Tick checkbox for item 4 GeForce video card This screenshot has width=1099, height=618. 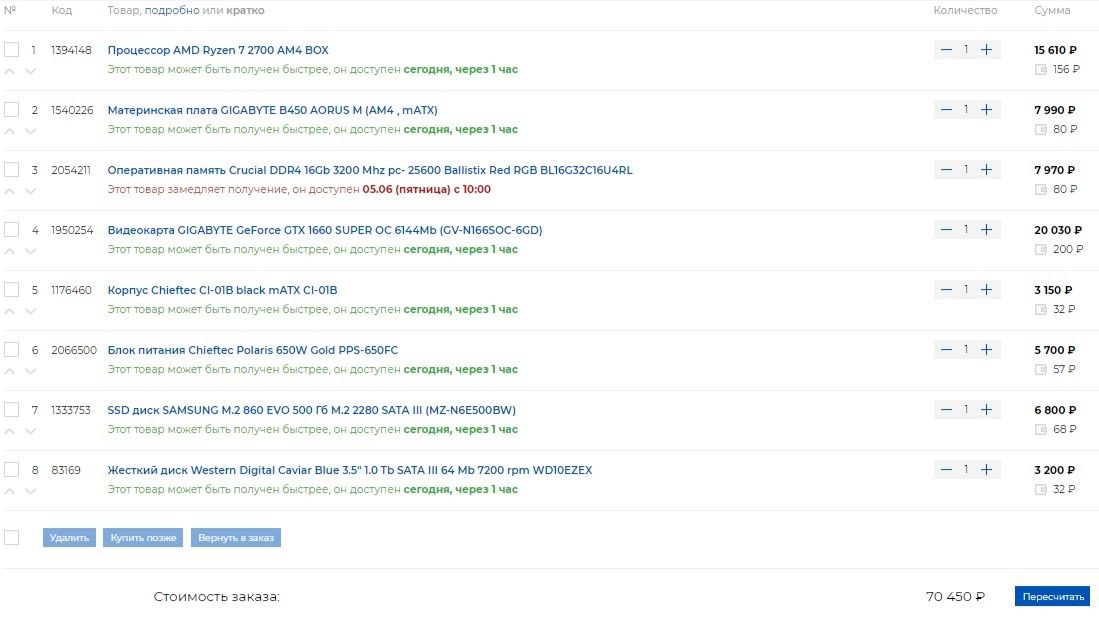click(x=11, y=230)
